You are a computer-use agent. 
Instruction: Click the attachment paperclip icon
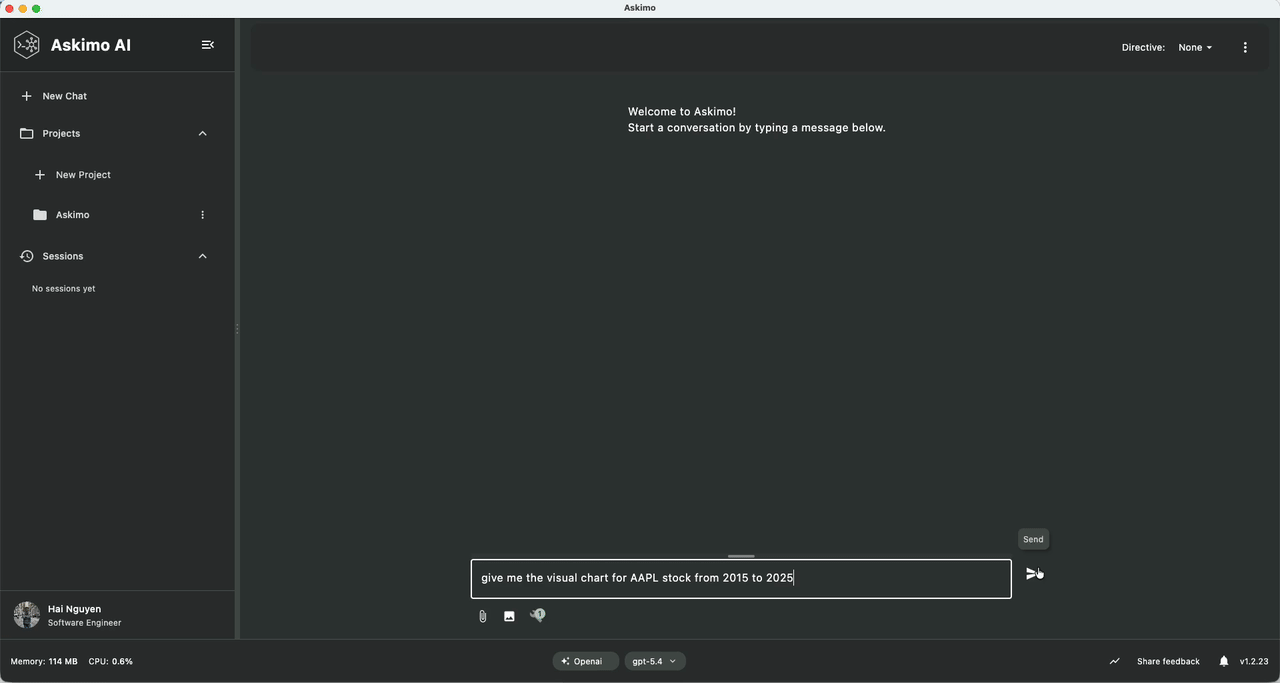pyautogui.click(x=482, y=616)
